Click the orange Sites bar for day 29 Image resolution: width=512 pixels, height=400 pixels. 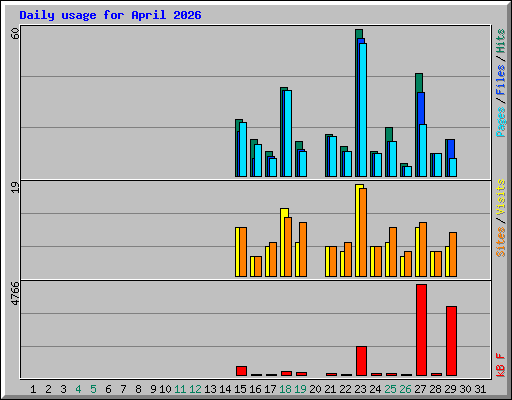point(453,254)
